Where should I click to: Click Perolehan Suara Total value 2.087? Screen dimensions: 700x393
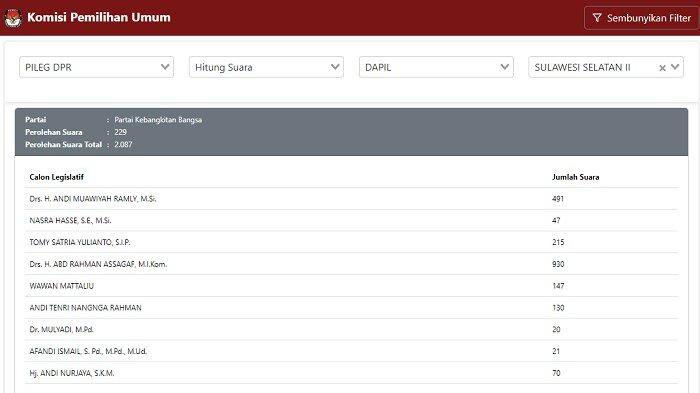[x=123, y=144]
